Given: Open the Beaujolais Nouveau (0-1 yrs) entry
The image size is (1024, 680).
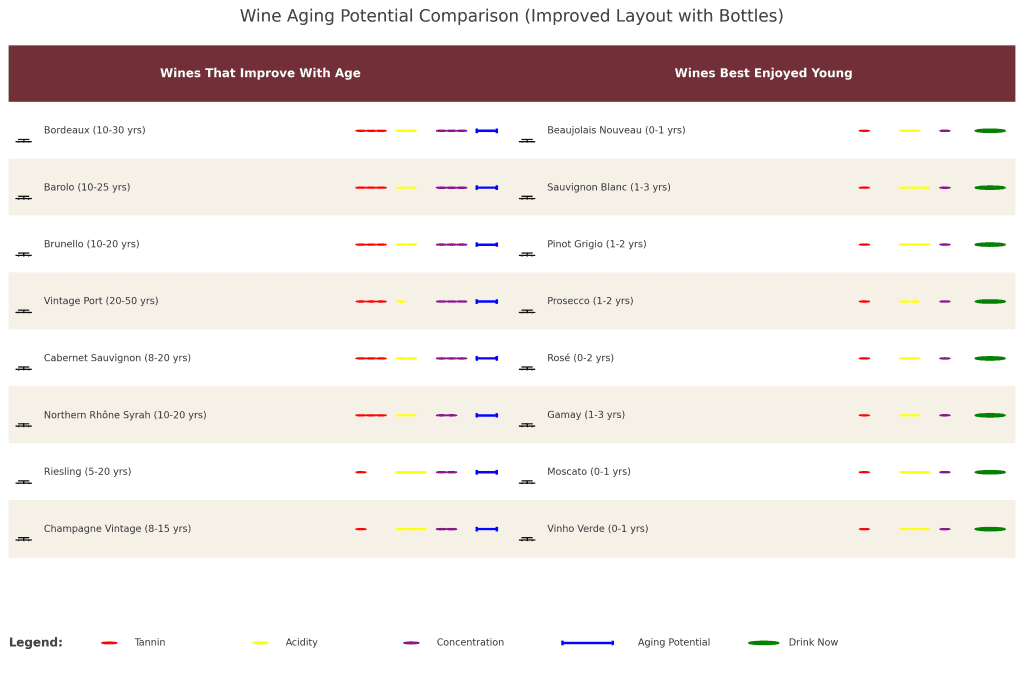Looking at the screenshot, I should point(616,131).
